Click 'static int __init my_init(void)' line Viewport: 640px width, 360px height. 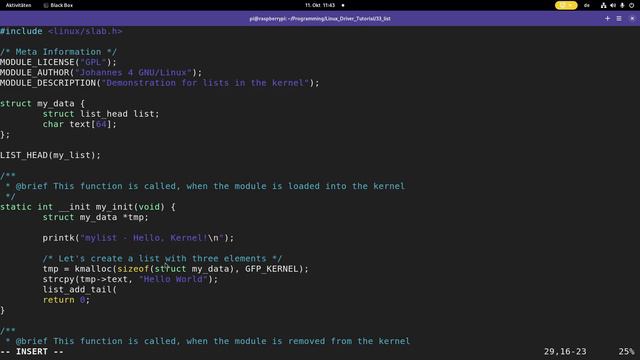88,207
